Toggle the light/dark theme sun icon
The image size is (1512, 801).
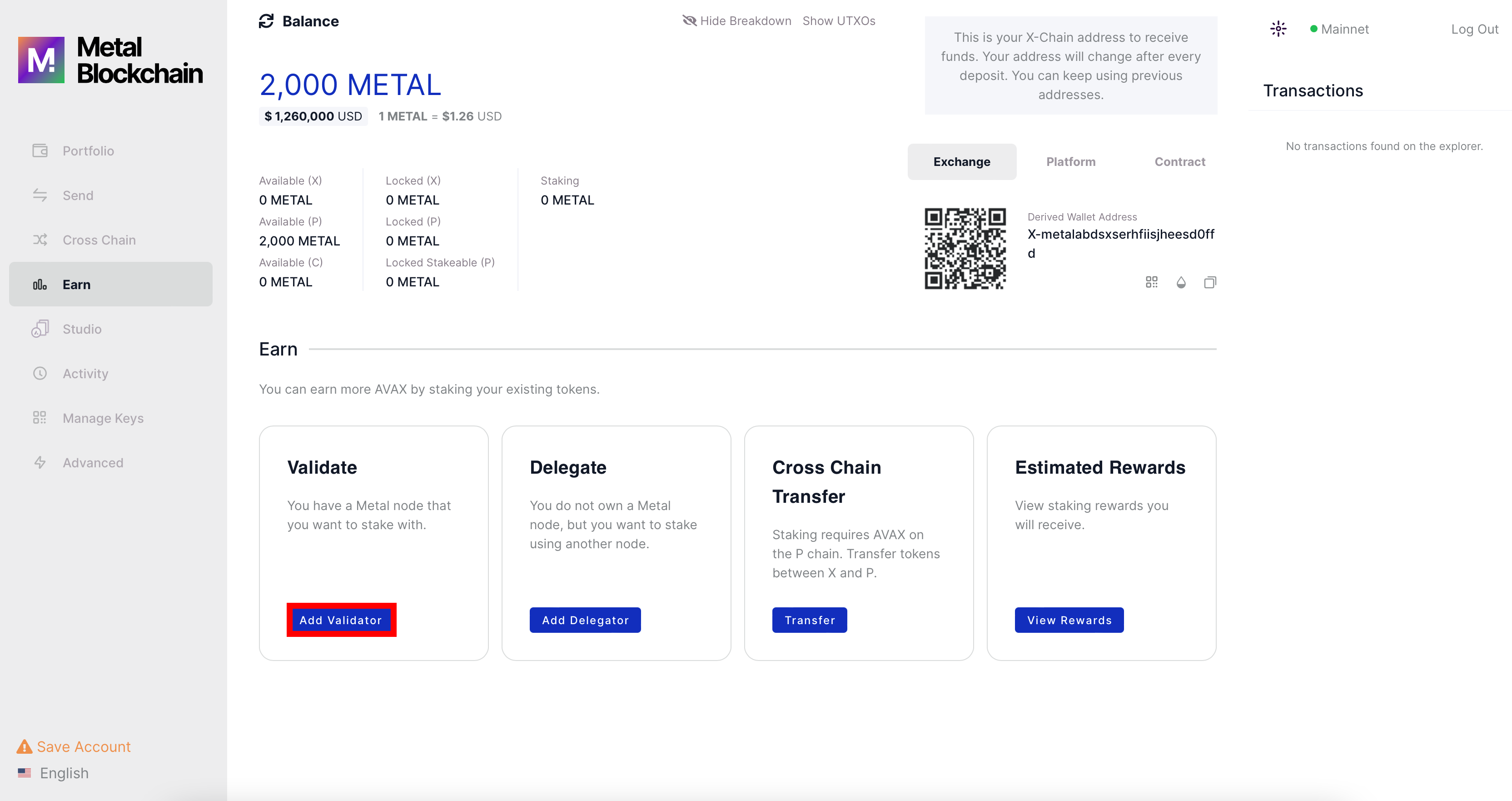click(x=1278, y=29)
